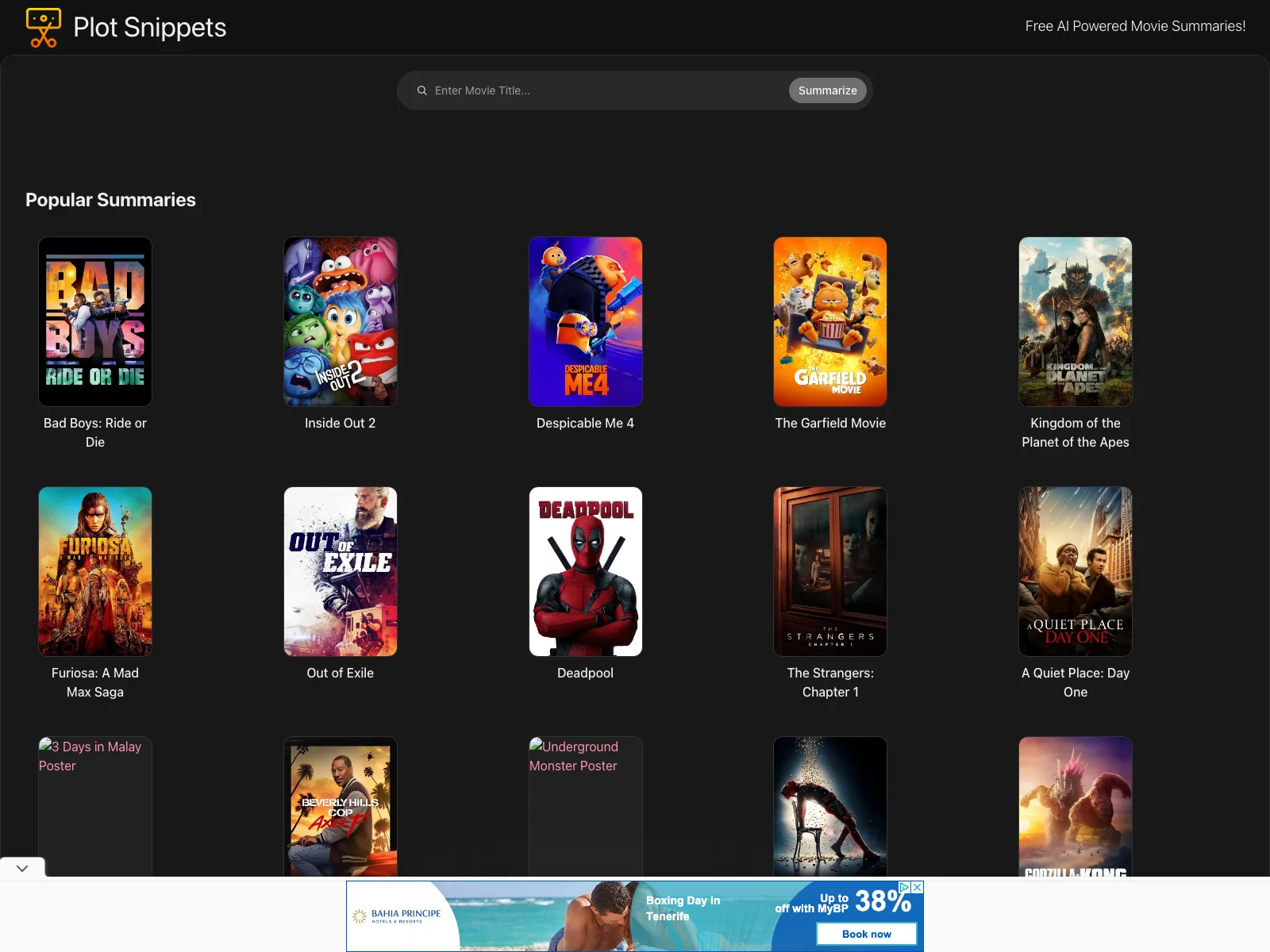Click the broken Underground Monster Poster image

click(586, 807)
